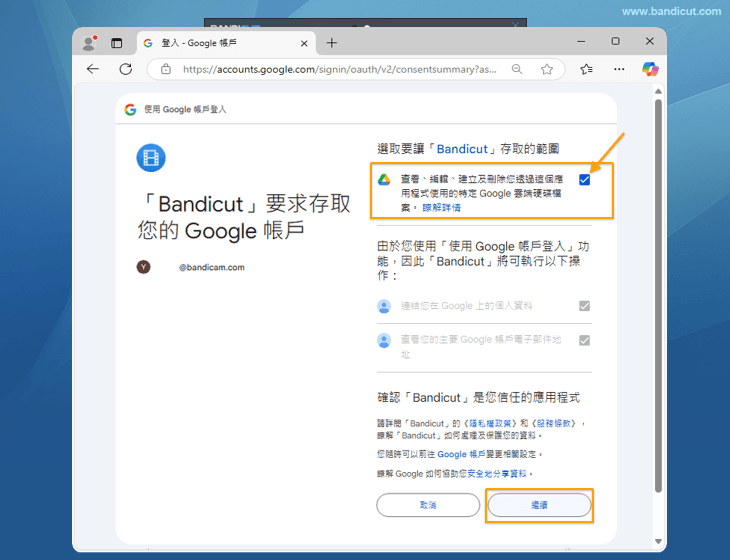Click the 繼續 continue button
The height and width of the screenshot is (560, 730).
tap(539, 505)
